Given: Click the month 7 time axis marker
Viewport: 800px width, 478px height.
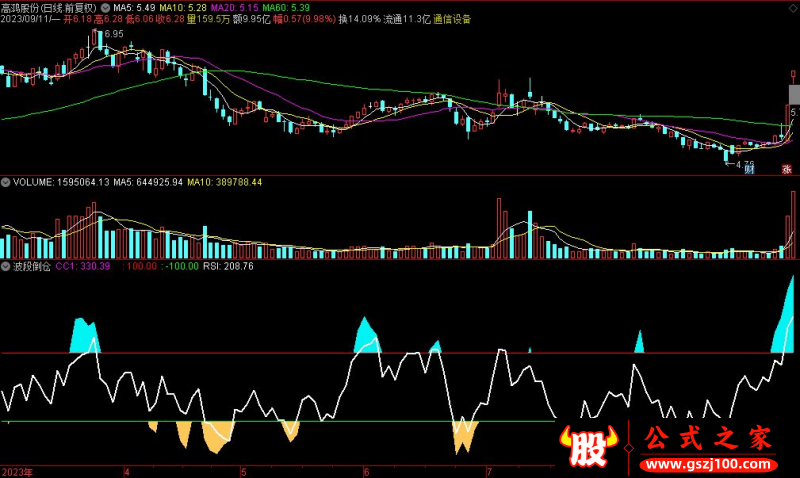Looking at the screenshot, I should coord(489,472).
